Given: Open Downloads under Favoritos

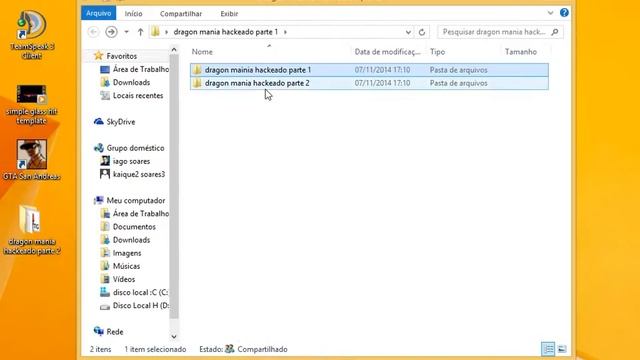Looking at the screenshot, I should click(131, 82).
